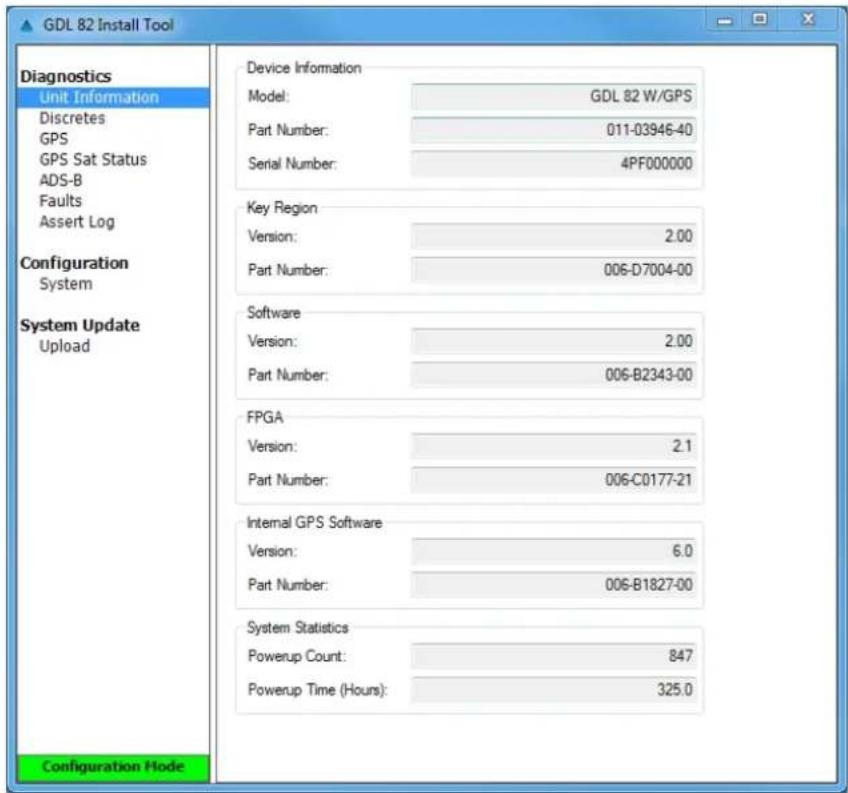Click the FPGA group label
Screen dimensions: 848x793
pyautogui.click(x=264, y=418)
